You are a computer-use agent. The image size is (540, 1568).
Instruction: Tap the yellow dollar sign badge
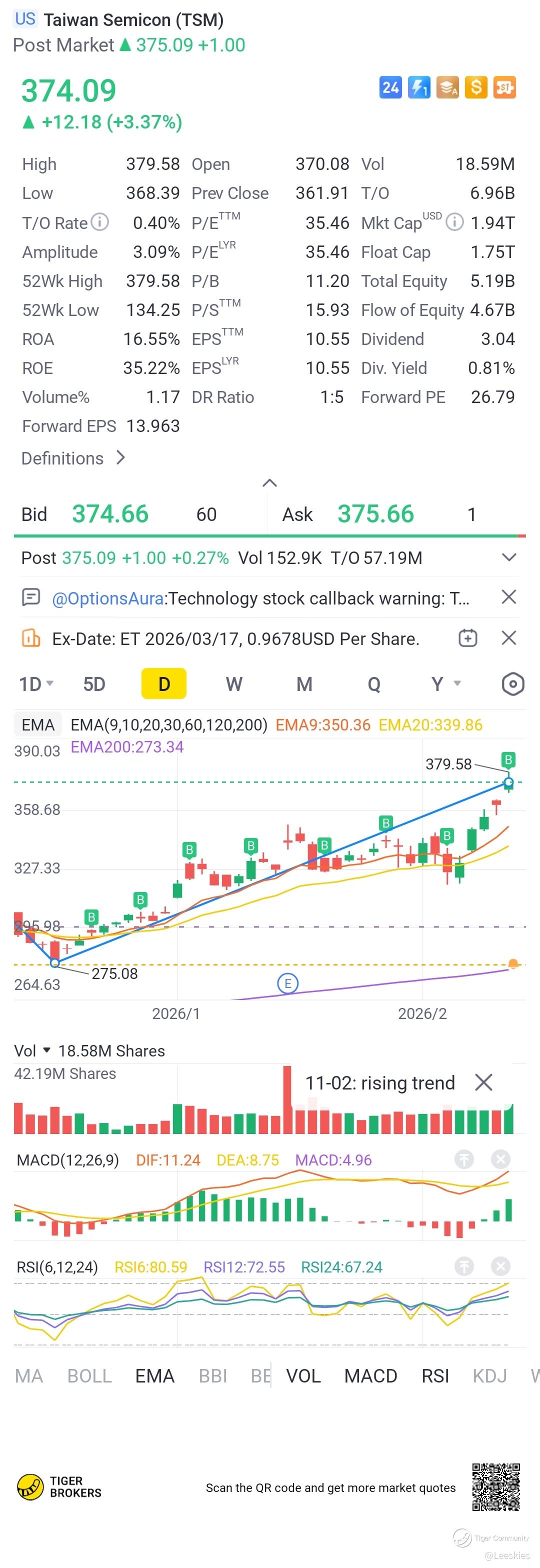[476, 87]
